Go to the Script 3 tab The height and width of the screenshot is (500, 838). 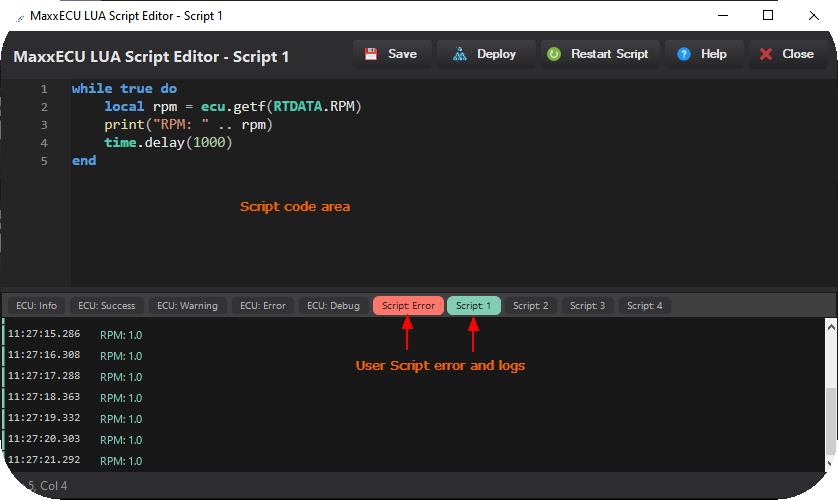click(x=588, y=305)
